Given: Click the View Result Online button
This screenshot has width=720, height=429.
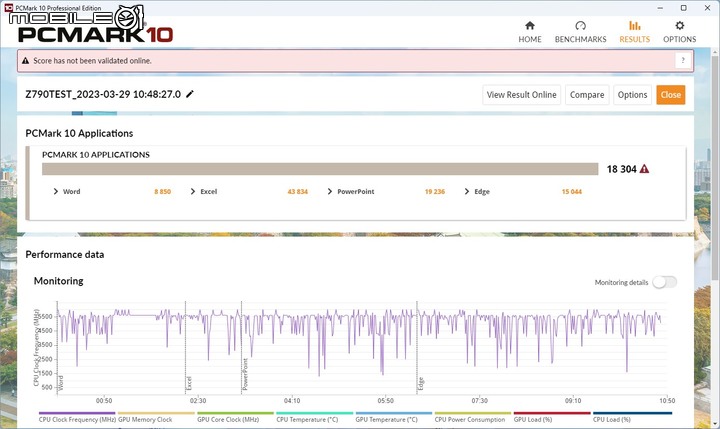Looking at the screenshot, I should [521, 95].
